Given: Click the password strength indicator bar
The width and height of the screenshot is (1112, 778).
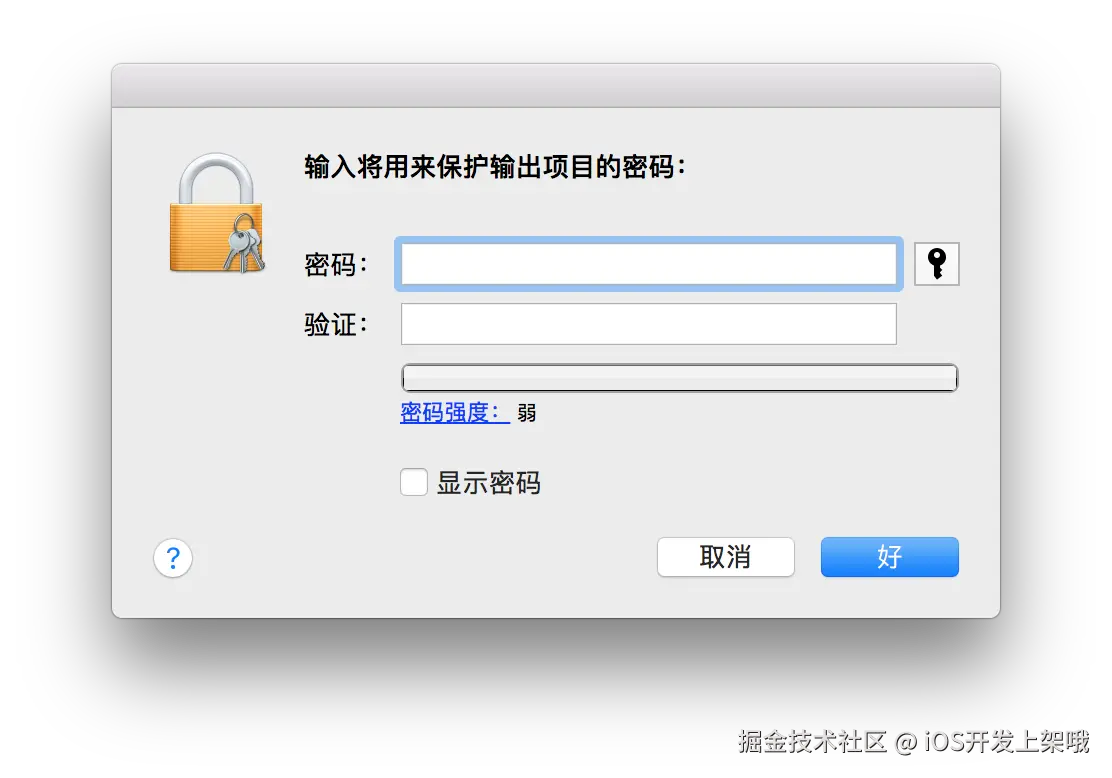Looking at the screenshot, I should (679, 377).
